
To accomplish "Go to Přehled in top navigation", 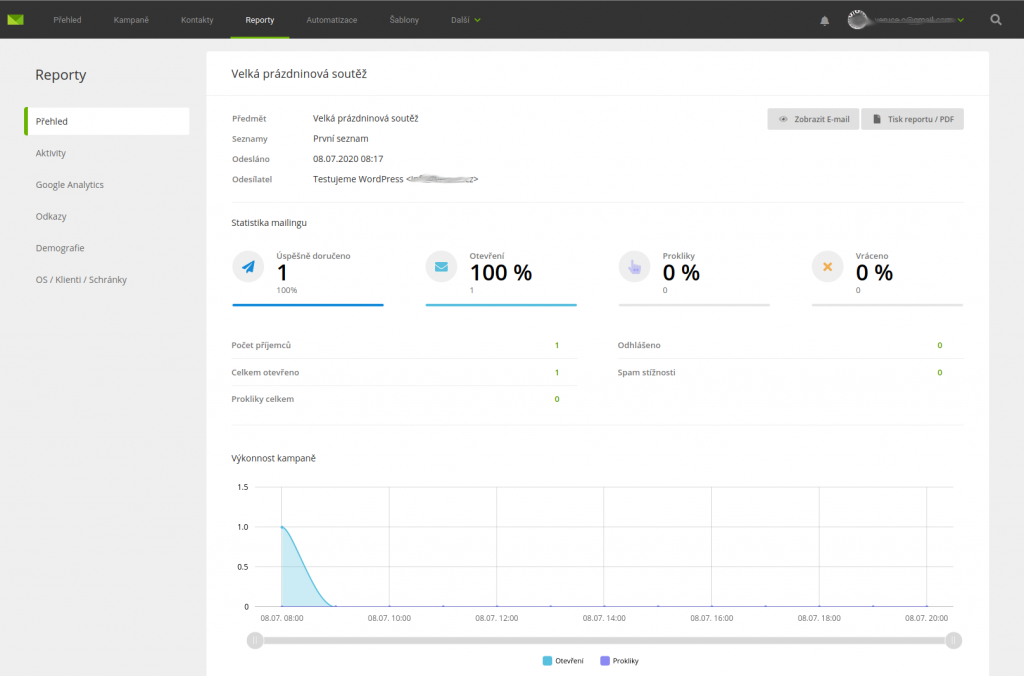I will point(67,20).
